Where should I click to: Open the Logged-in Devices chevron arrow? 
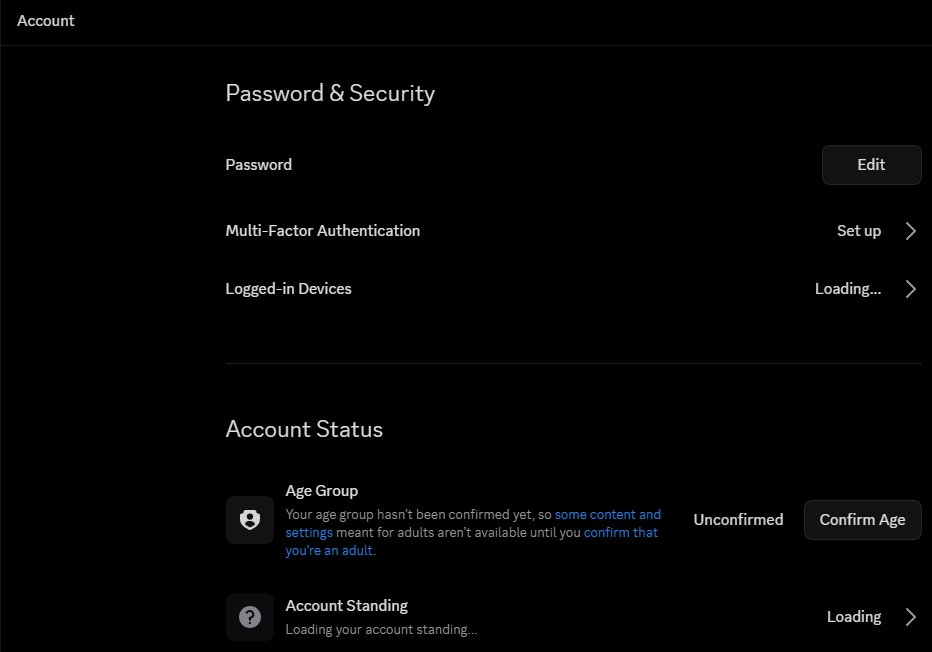pyautogui.click(x=910, y=289)
